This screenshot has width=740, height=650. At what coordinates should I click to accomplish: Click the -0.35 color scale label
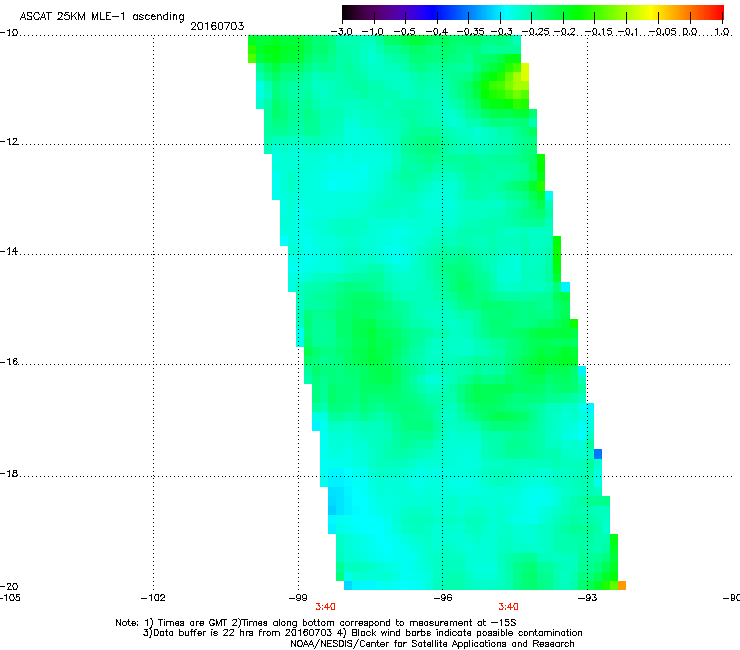(471, 32)
